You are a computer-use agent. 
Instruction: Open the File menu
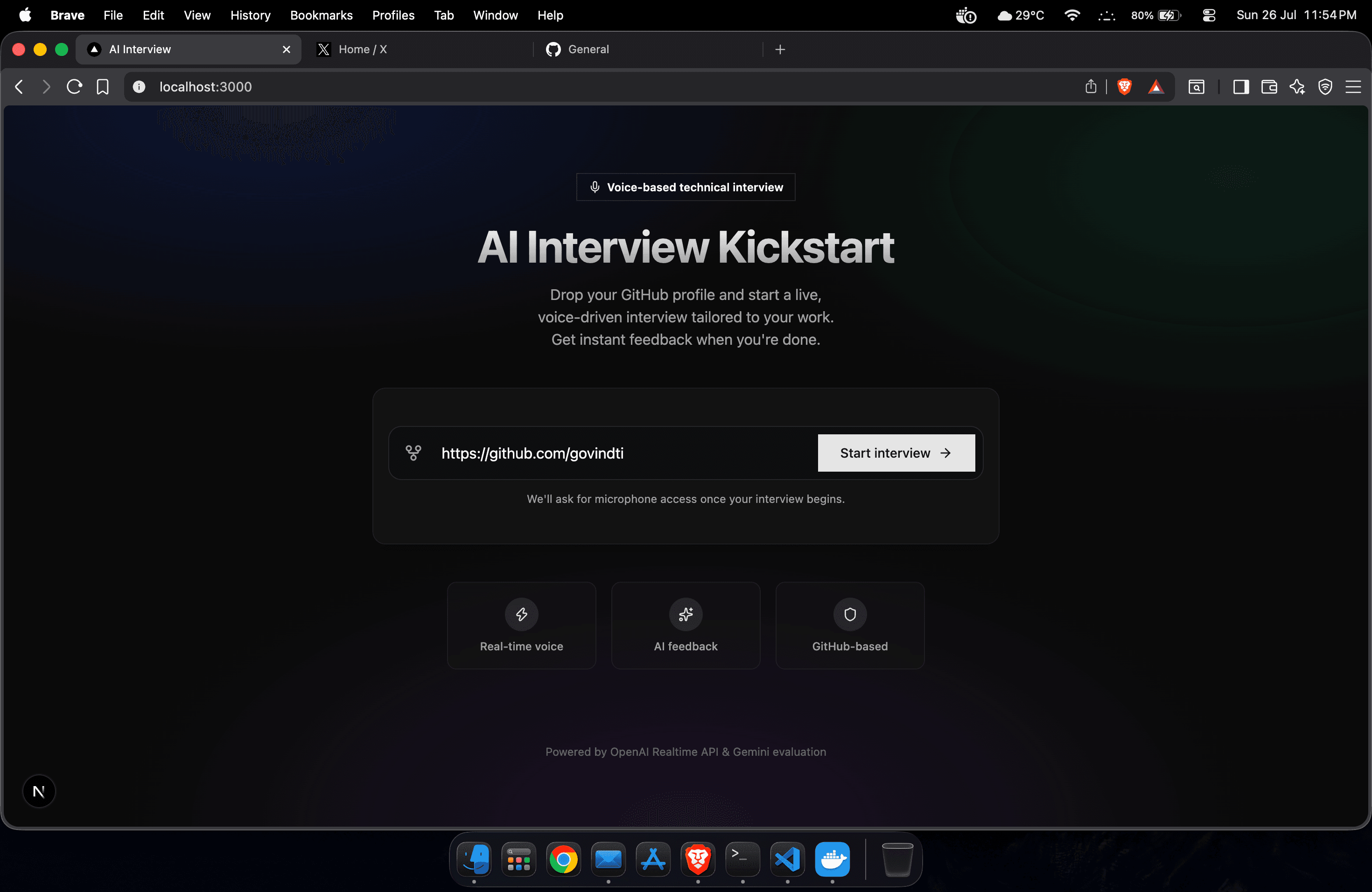click(113, 15)
